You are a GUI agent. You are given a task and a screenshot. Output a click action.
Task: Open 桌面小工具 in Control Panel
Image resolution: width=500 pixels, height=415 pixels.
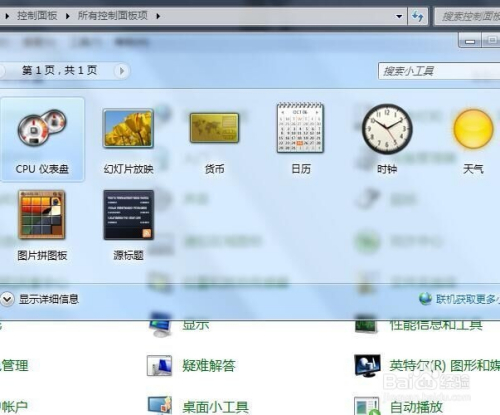[x=216, y=407]
